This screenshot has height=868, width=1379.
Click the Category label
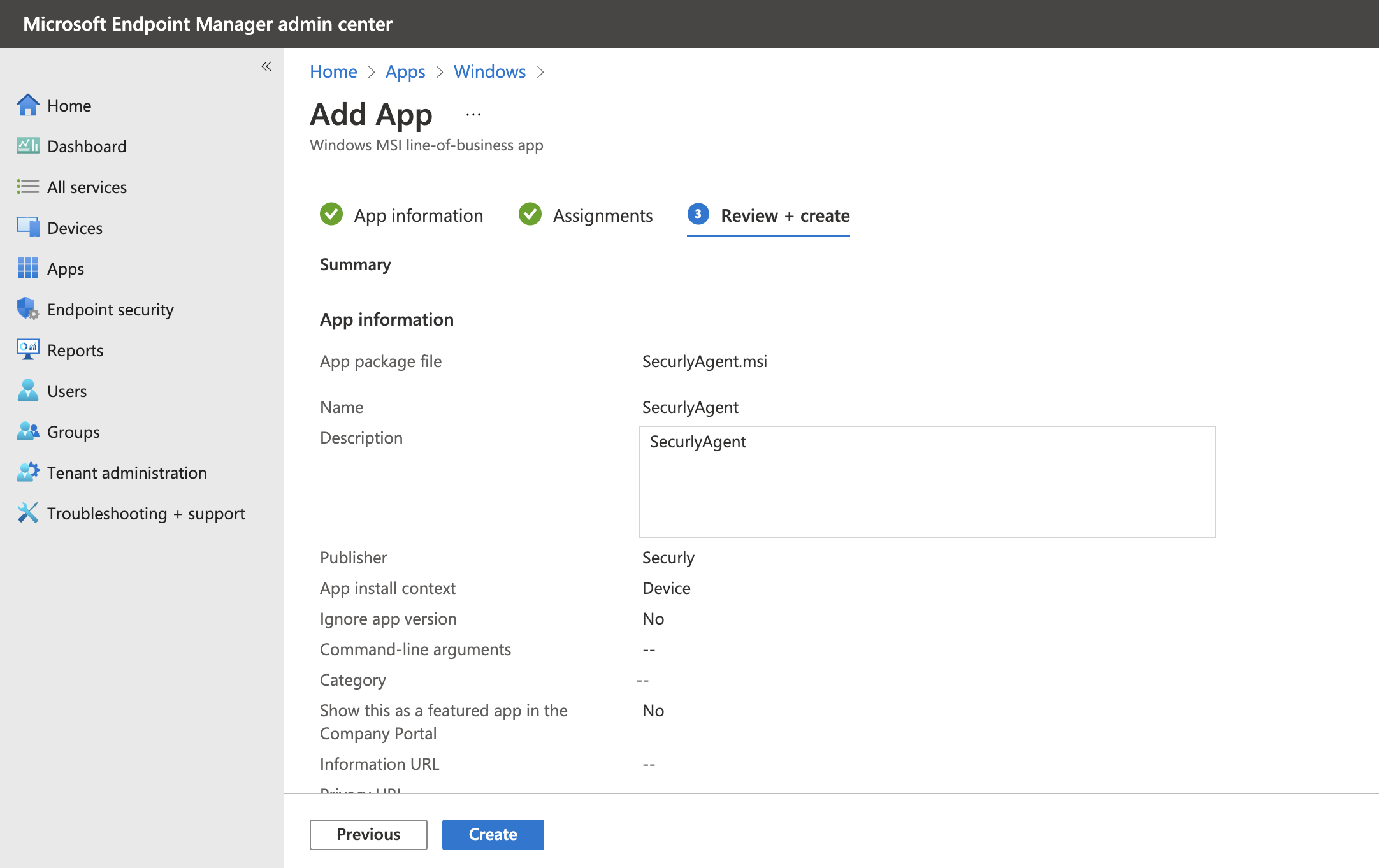click(353, 680)
